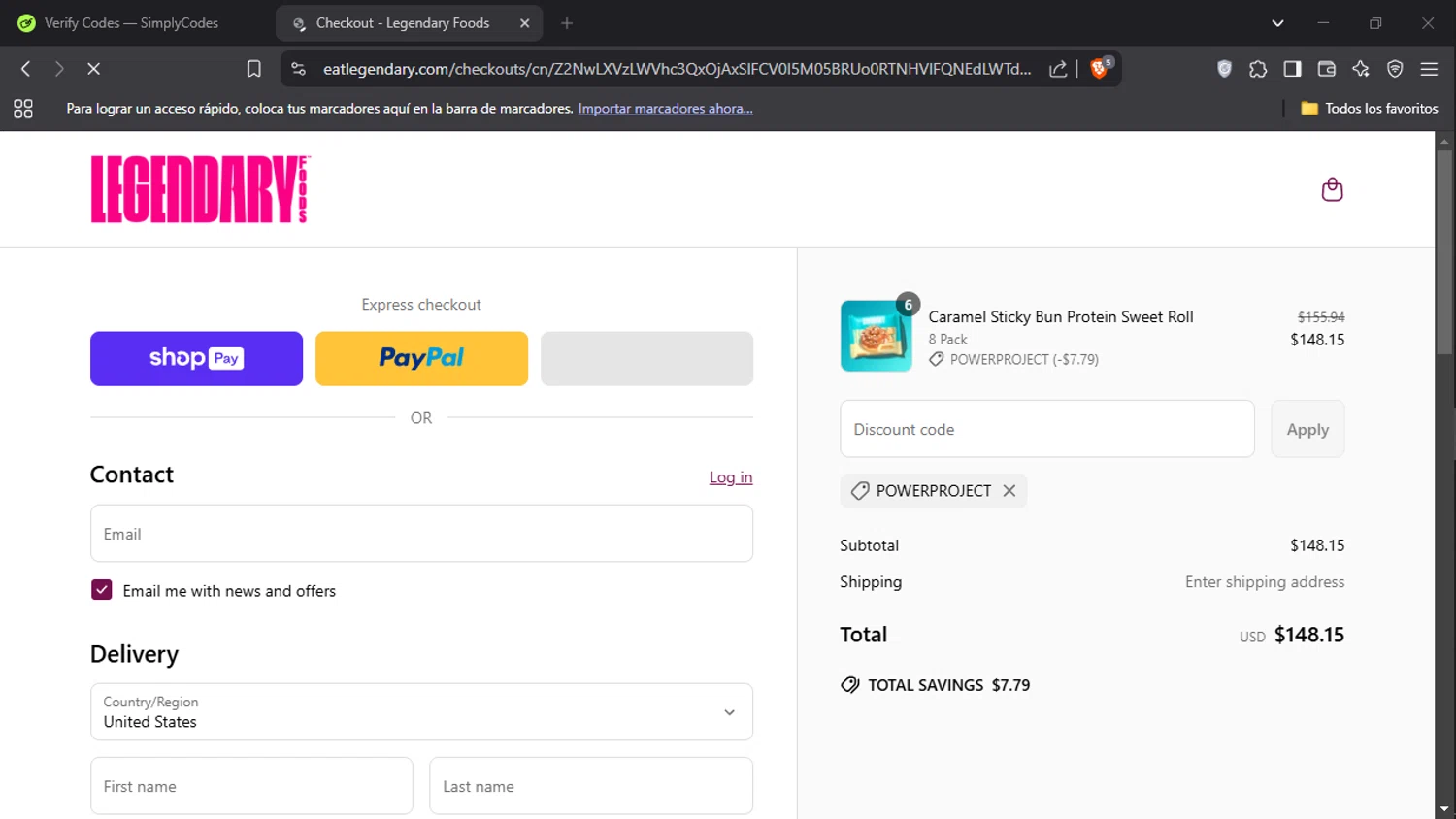Open the apps grid icon in bookmarks bar
Image resolution: width=1456 pixels, height=819 pixels.
tap(23, 109)
